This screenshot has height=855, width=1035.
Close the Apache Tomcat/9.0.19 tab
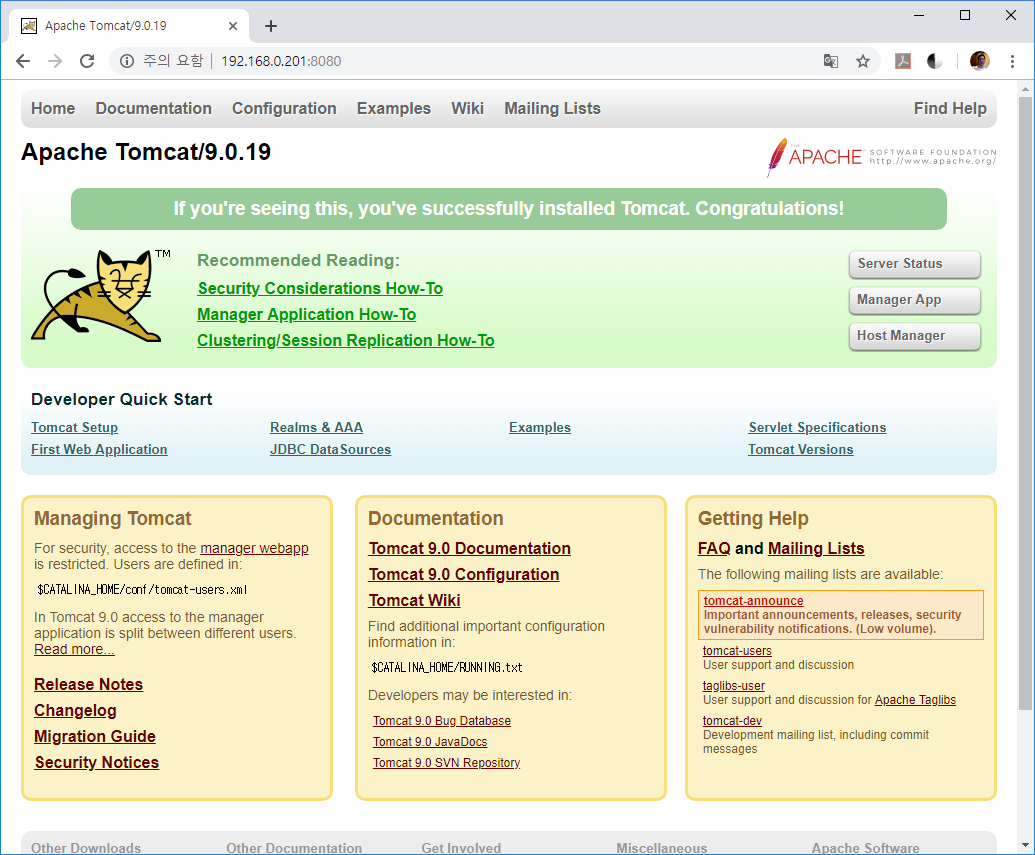pyautogui.click(x=233, y=26)
